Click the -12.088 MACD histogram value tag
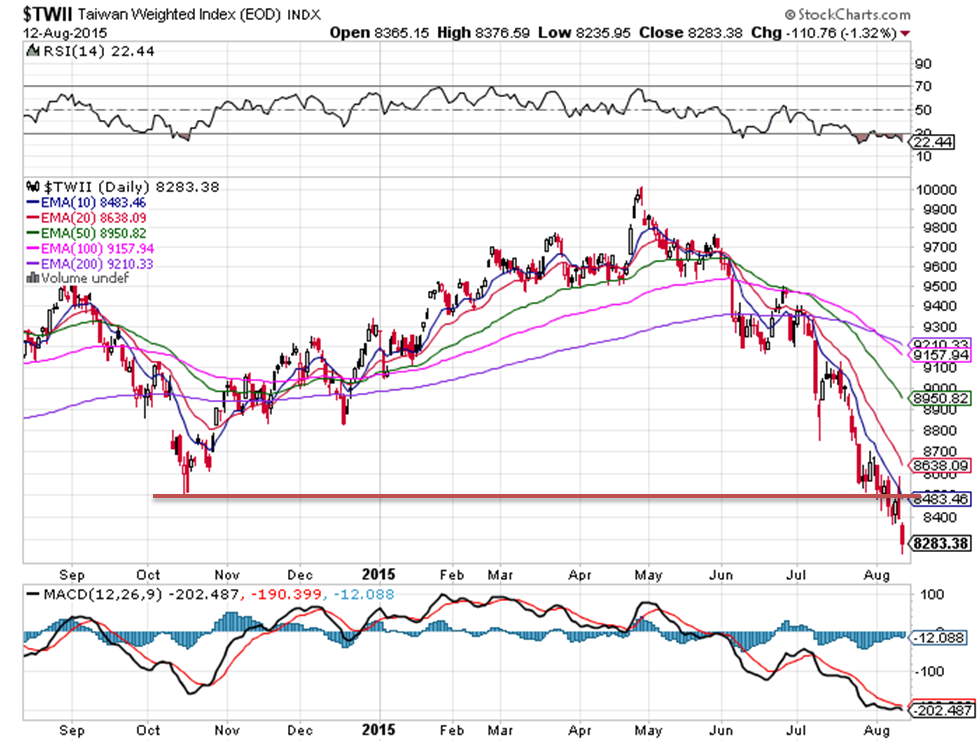The height and width of the screenshot is (742, 980). [x=940, y=638]
